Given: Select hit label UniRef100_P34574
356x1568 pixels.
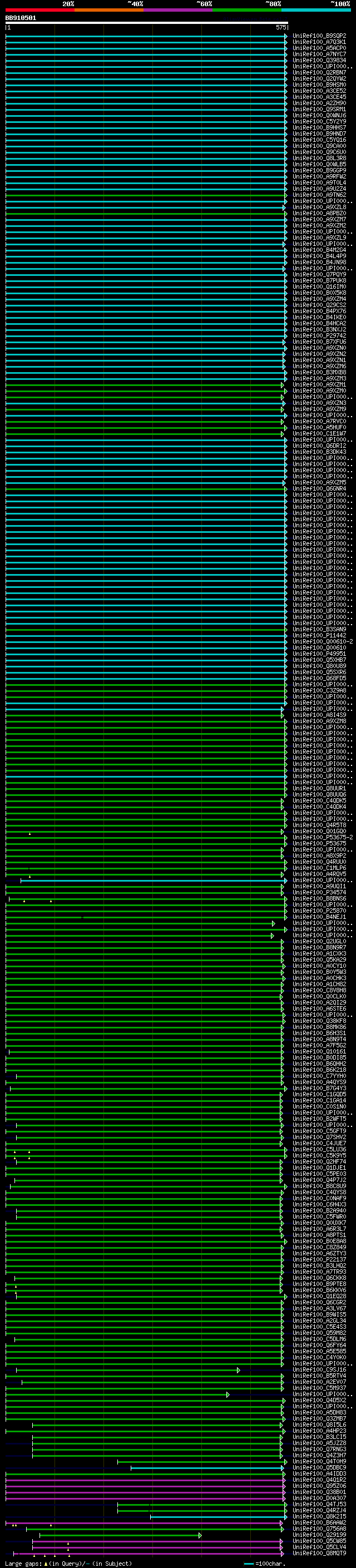Looking at the screenshot, I should click(319, 892).
